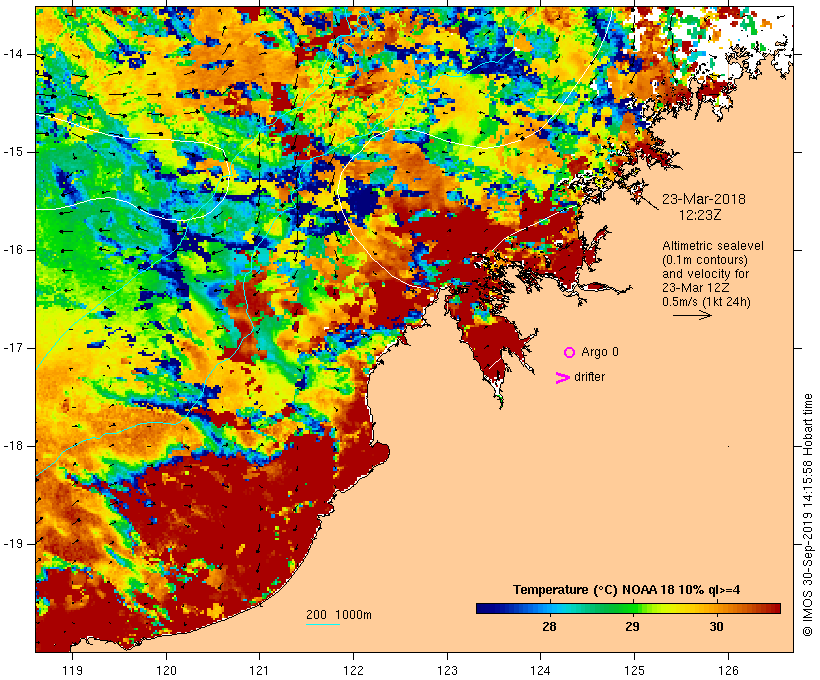Click longitude label '124'
This screenshot has height=680, width=820.
(541, 670)
